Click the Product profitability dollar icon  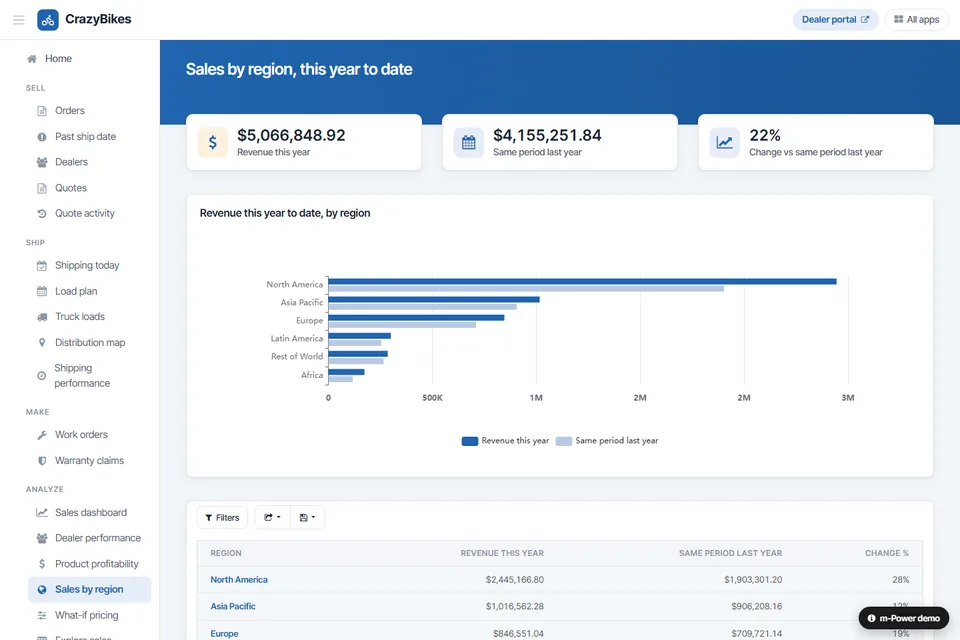(42, 564)
